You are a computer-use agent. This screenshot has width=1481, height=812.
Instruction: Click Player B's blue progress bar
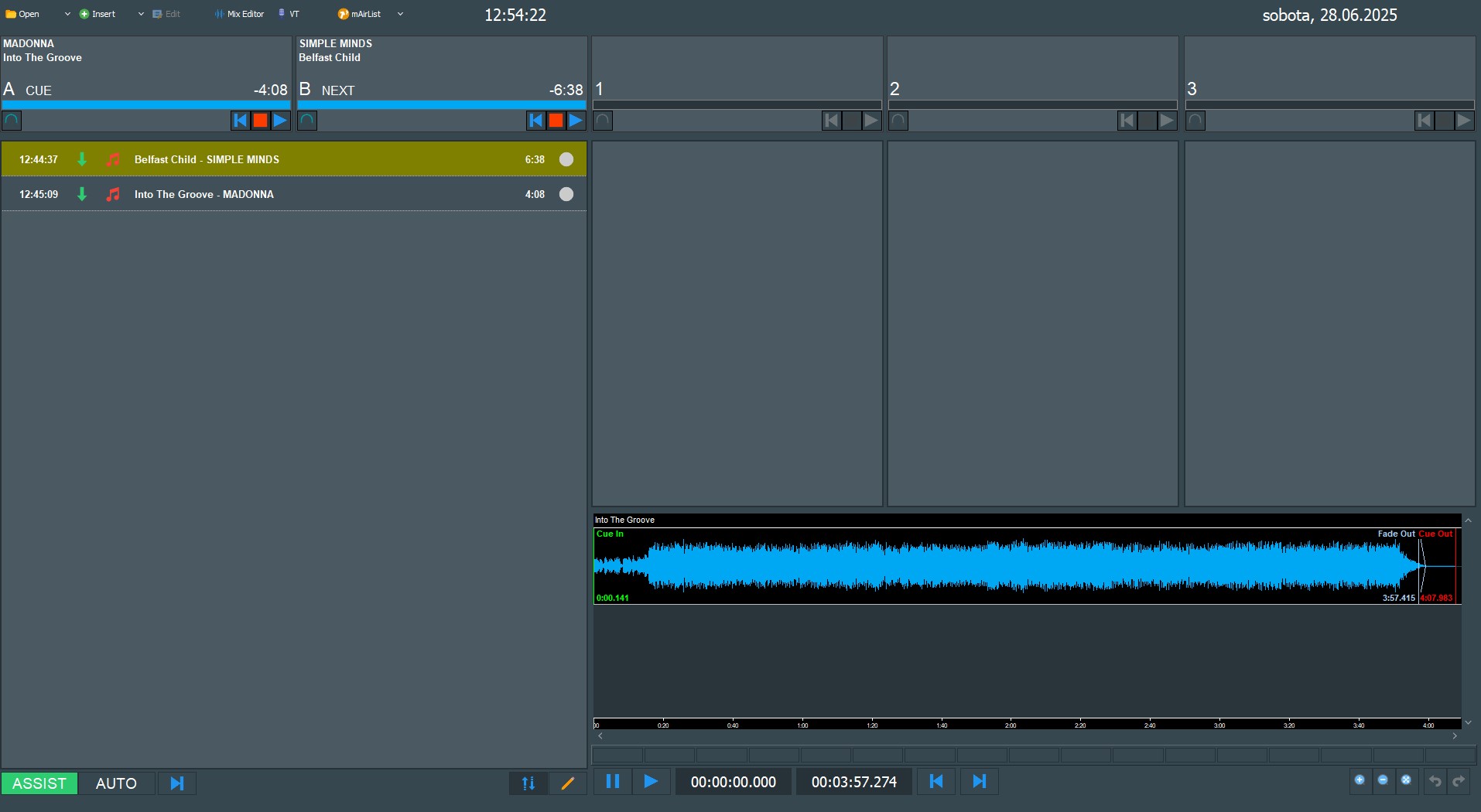tap(442, 104)
